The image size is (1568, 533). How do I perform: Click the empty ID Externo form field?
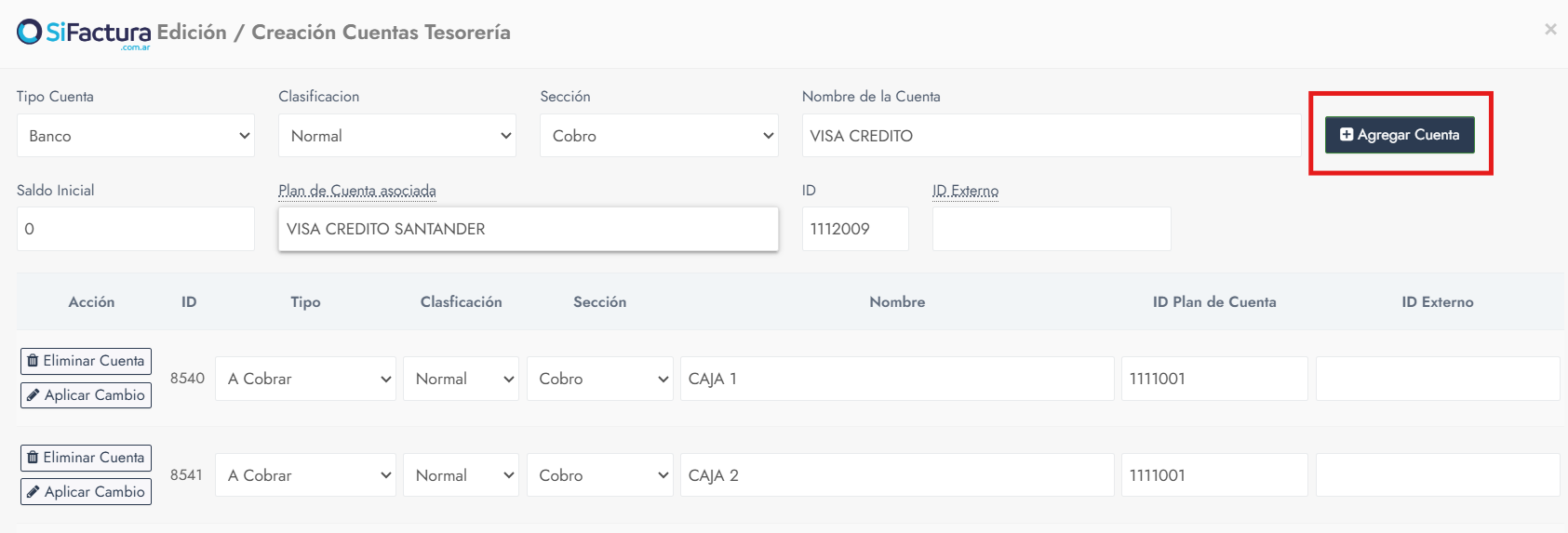pyautogui.click(x=1052, y=229)
